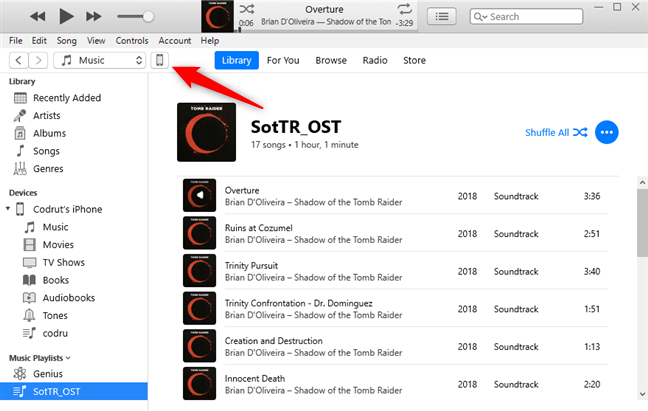Screen dimensions: 648x411
Task: Click scrollbar up arrow in song list
Action: click(642, 182)
